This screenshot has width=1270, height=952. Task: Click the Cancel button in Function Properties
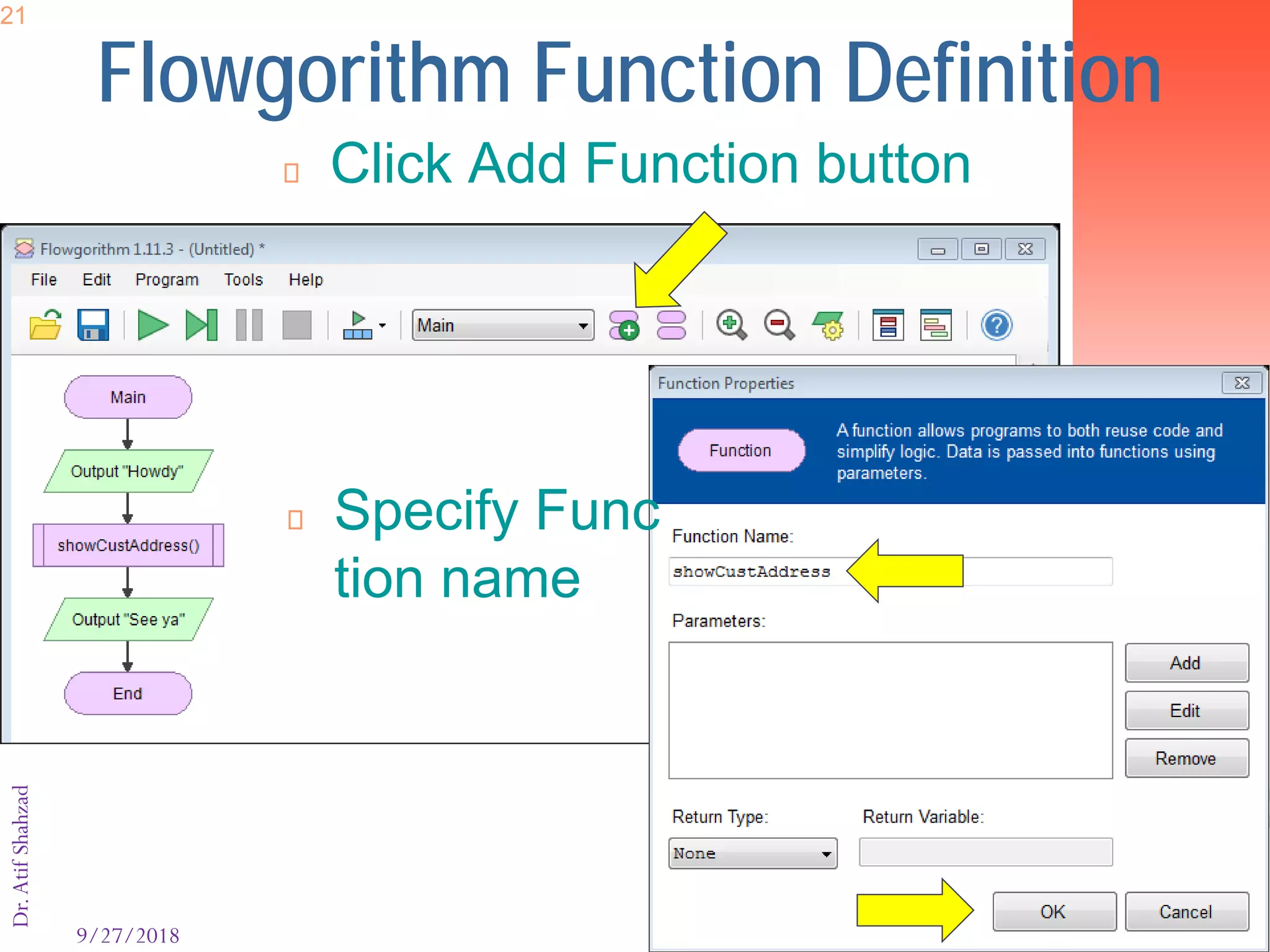(x=1186, y=911)
